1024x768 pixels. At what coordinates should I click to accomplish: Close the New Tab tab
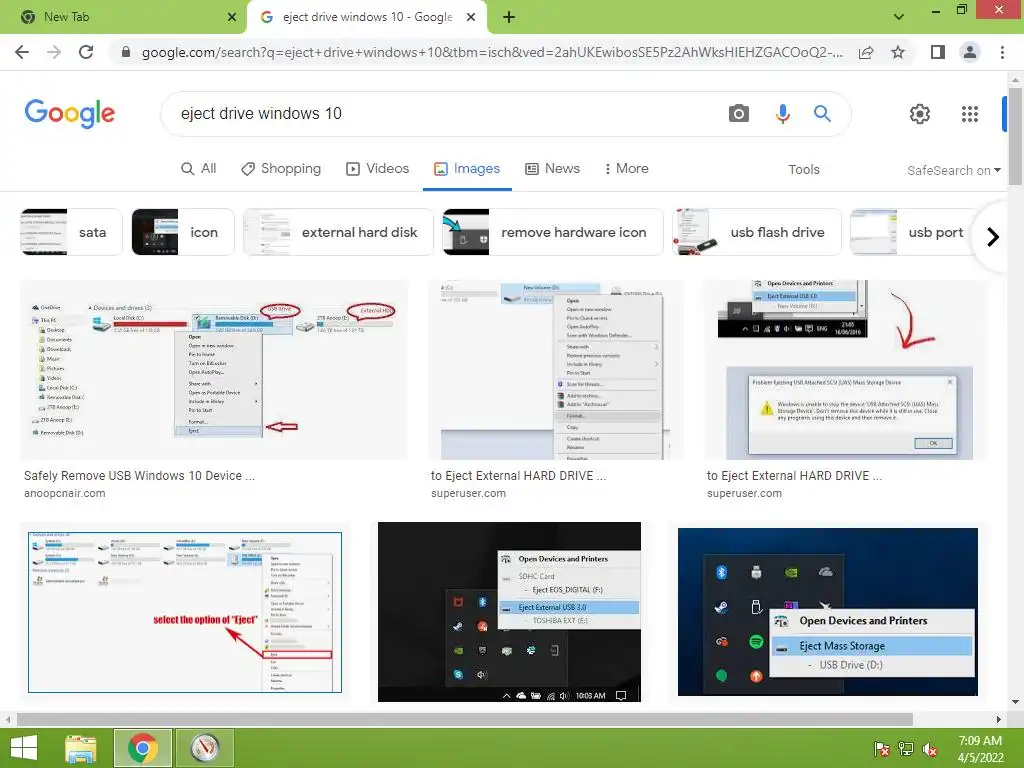point(232,17)
